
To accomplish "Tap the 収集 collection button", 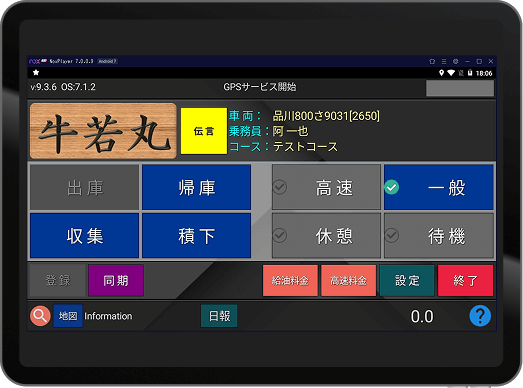I will click(84, 236).
